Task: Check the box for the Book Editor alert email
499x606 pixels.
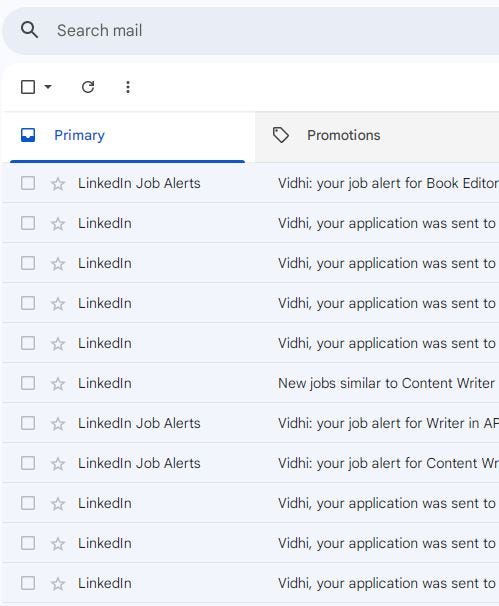Action: (28, 183)
